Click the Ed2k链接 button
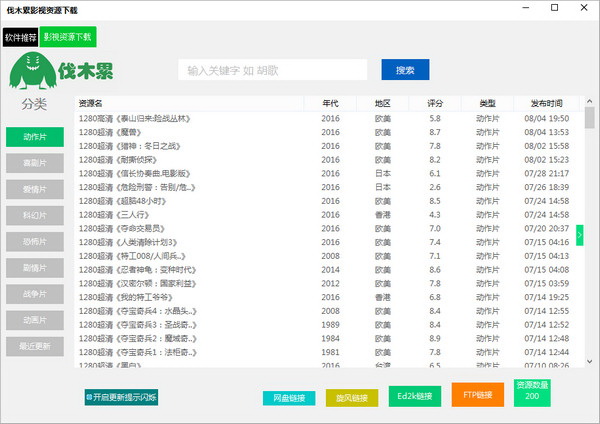Screen dimensions: 600x424 coord(415,396)
